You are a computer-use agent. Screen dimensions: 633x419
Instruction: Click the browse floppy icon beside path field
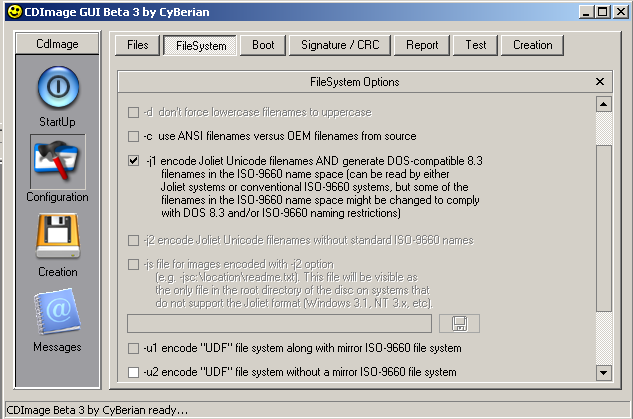pyautogui.click(x=459, y=323)
